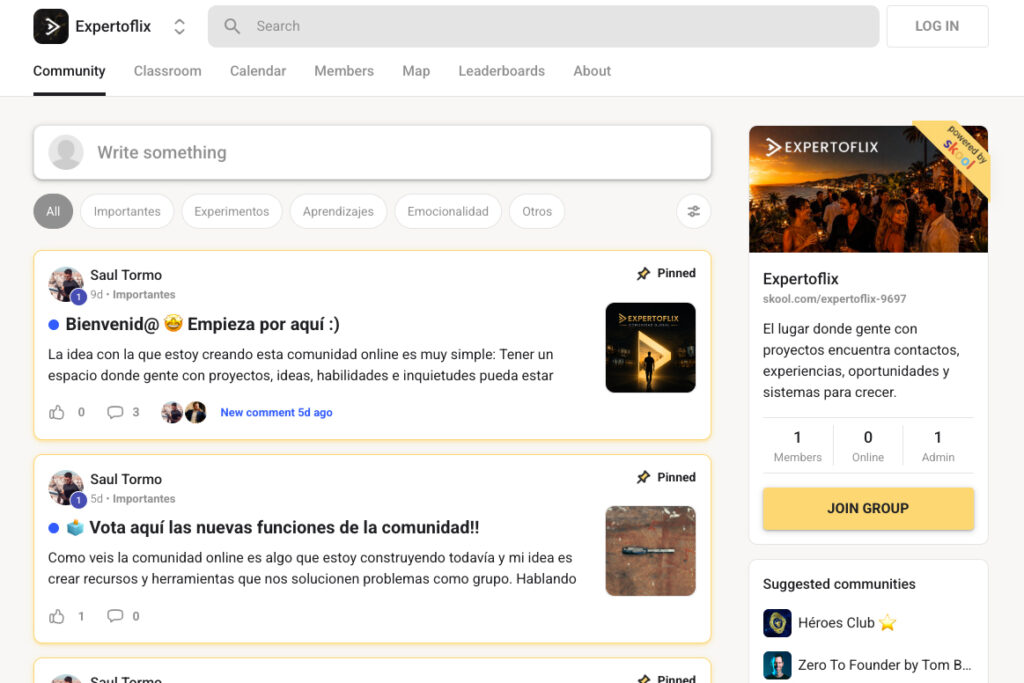This screenshot has height=683, width=1024.
Task: Open the Community tab
Action: click(x=69, y=71)
